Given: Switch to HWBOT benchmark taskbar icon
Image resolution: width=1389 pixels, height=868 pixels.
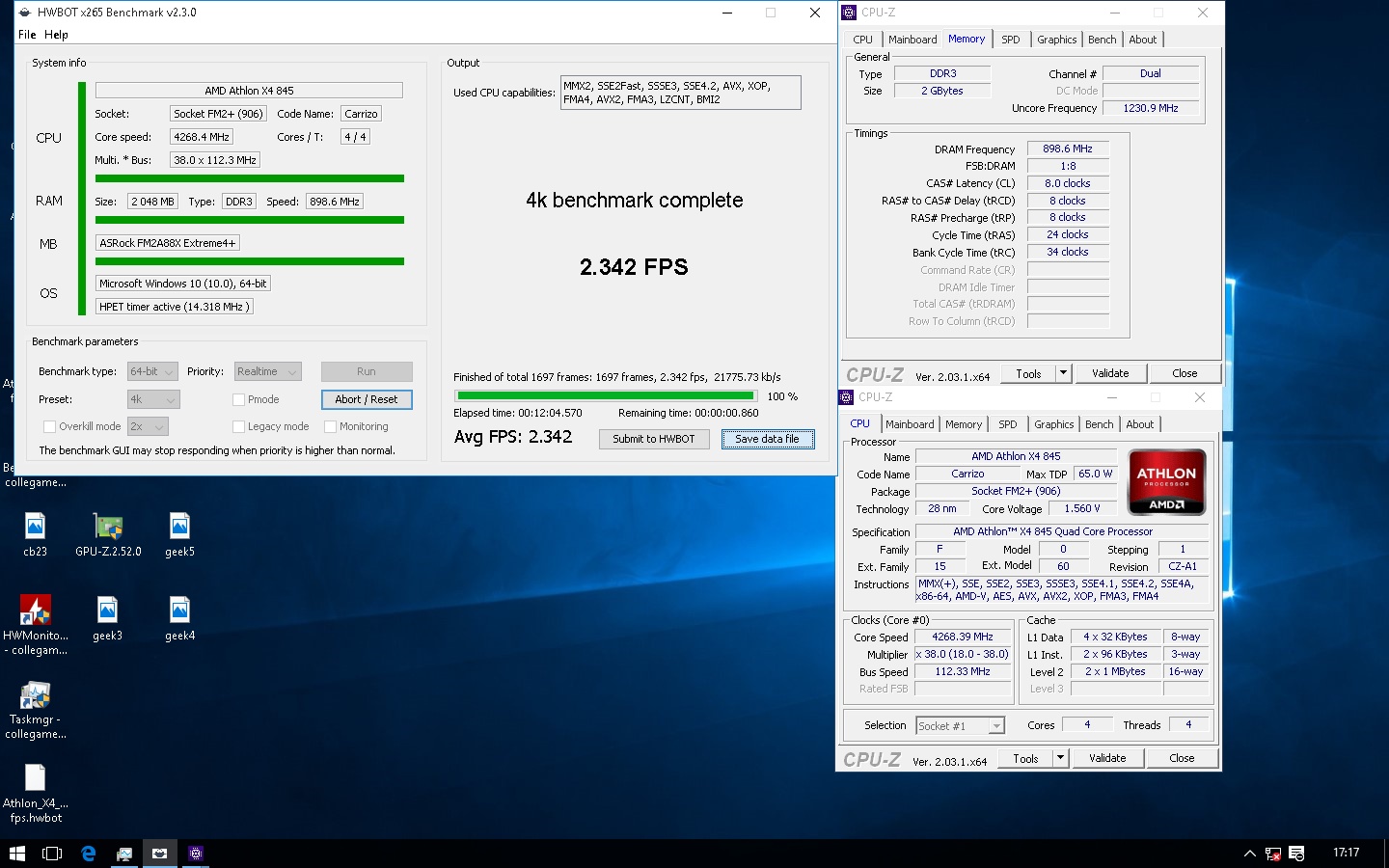Looking at the screenshot, I should 160,854.
